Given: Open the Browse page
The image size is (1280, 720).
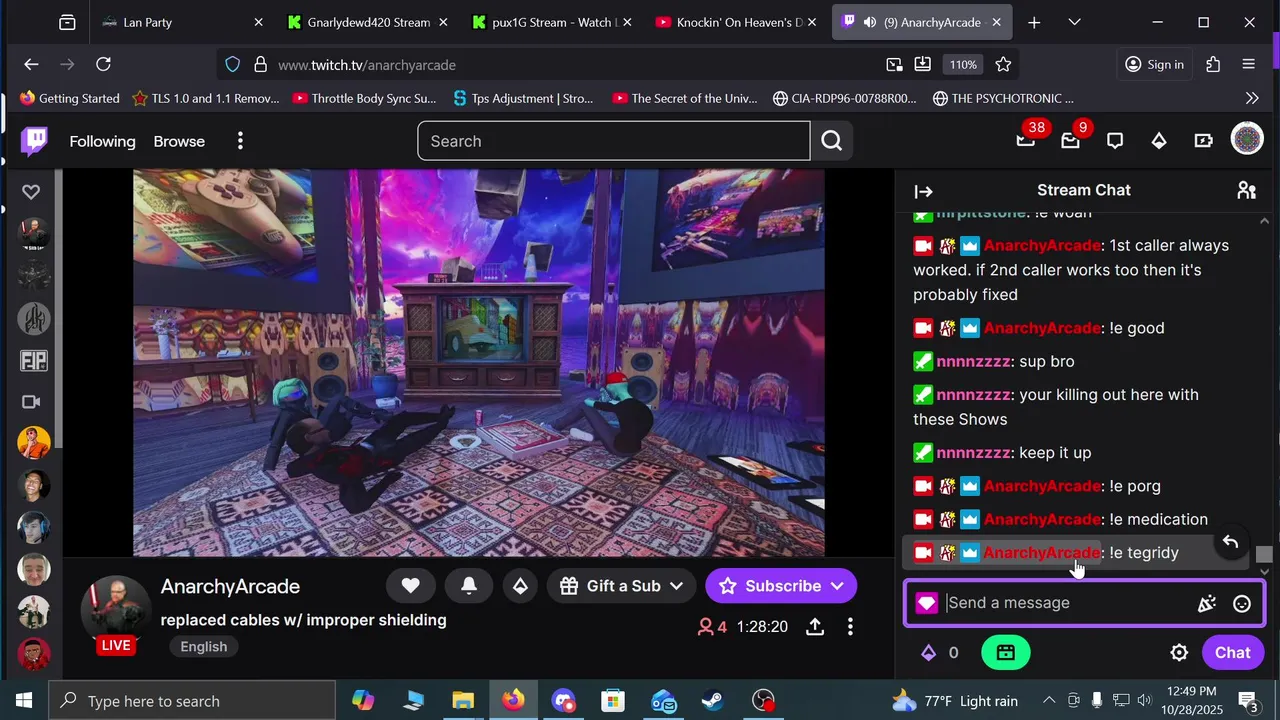Looking at the screenshot, I should click(x=179, y=141).
